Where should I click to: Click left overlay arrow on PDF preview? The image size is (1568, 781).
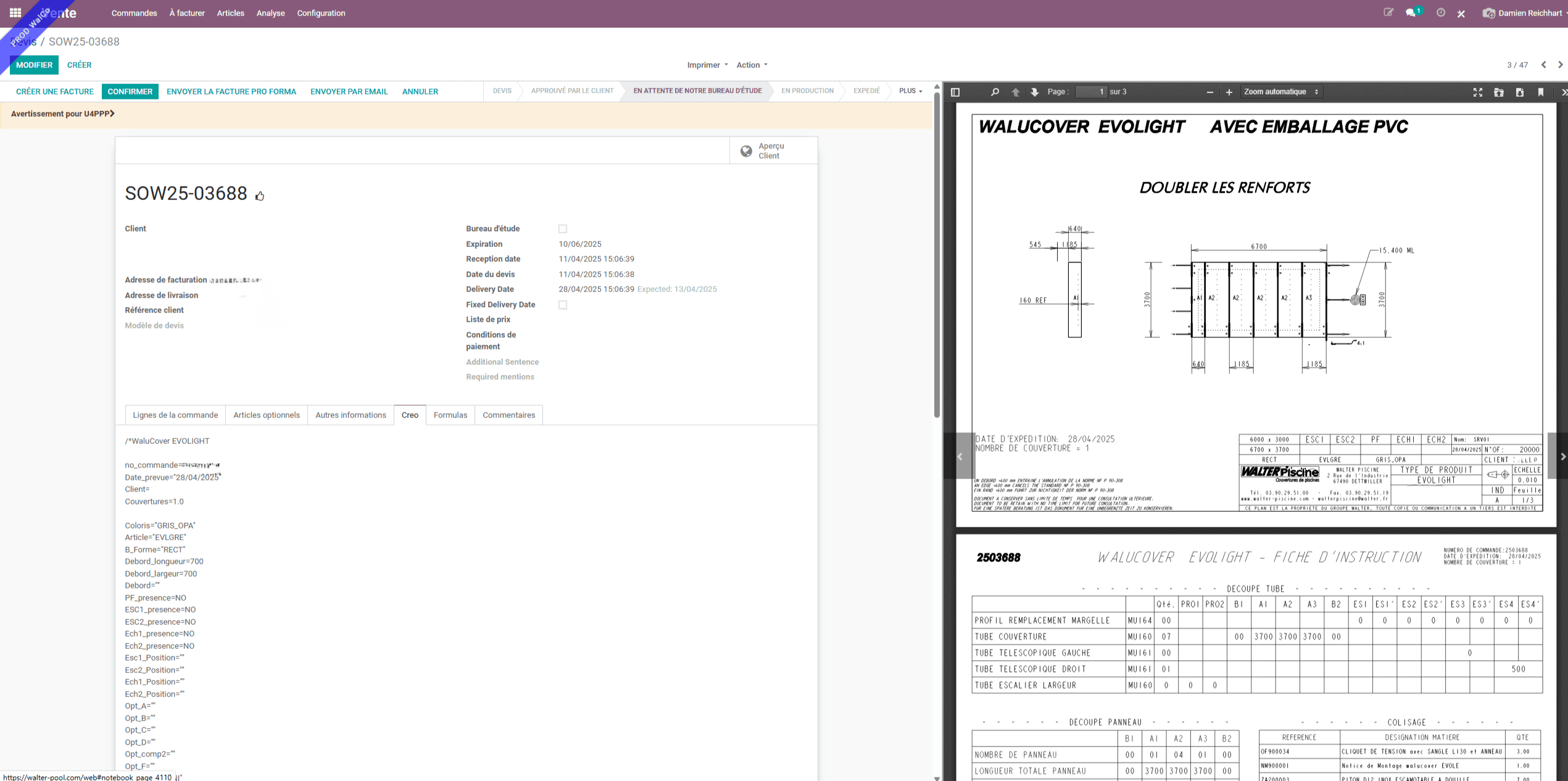959,456
